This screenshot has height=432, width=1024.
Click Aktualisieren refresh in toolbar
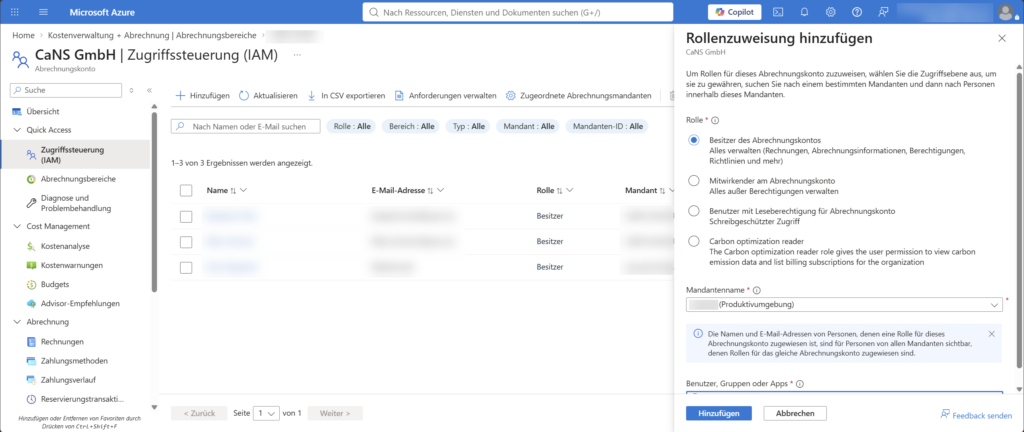[268, 95]
